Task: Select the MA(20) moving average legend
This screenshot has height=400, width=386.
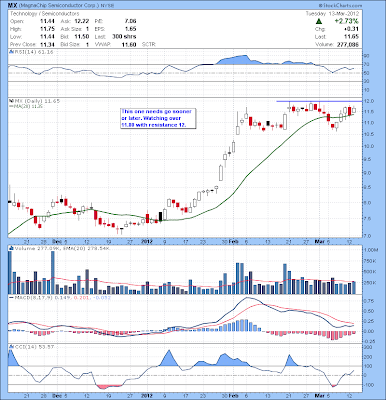Action: (26, 106)
